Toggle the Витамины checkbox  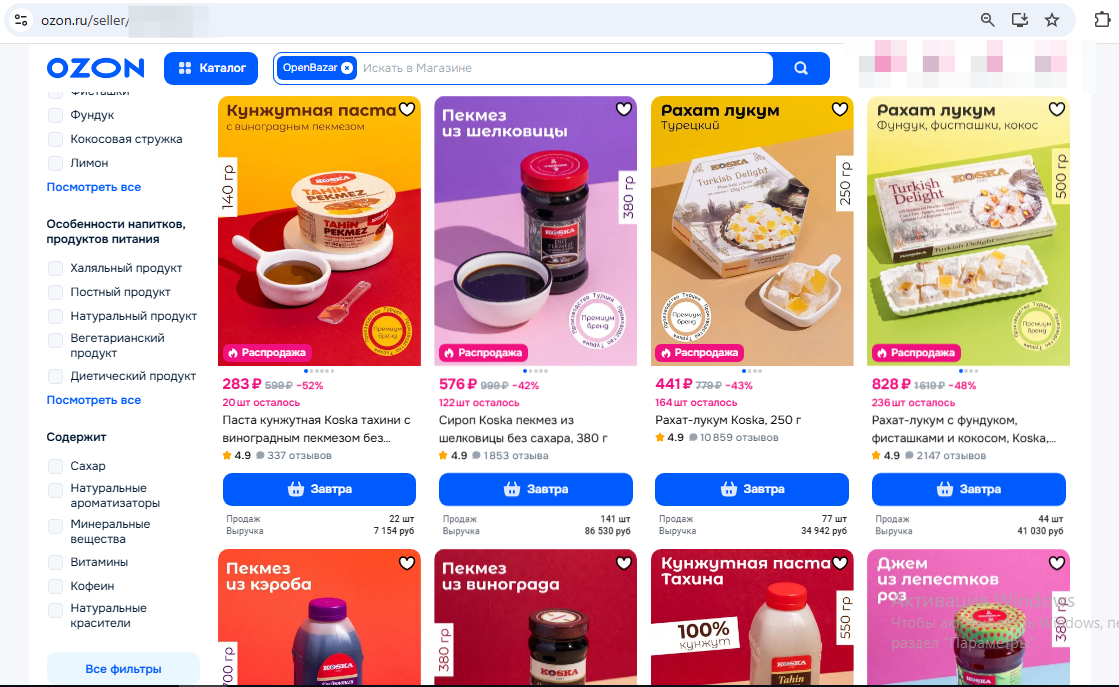click(55, 562)
